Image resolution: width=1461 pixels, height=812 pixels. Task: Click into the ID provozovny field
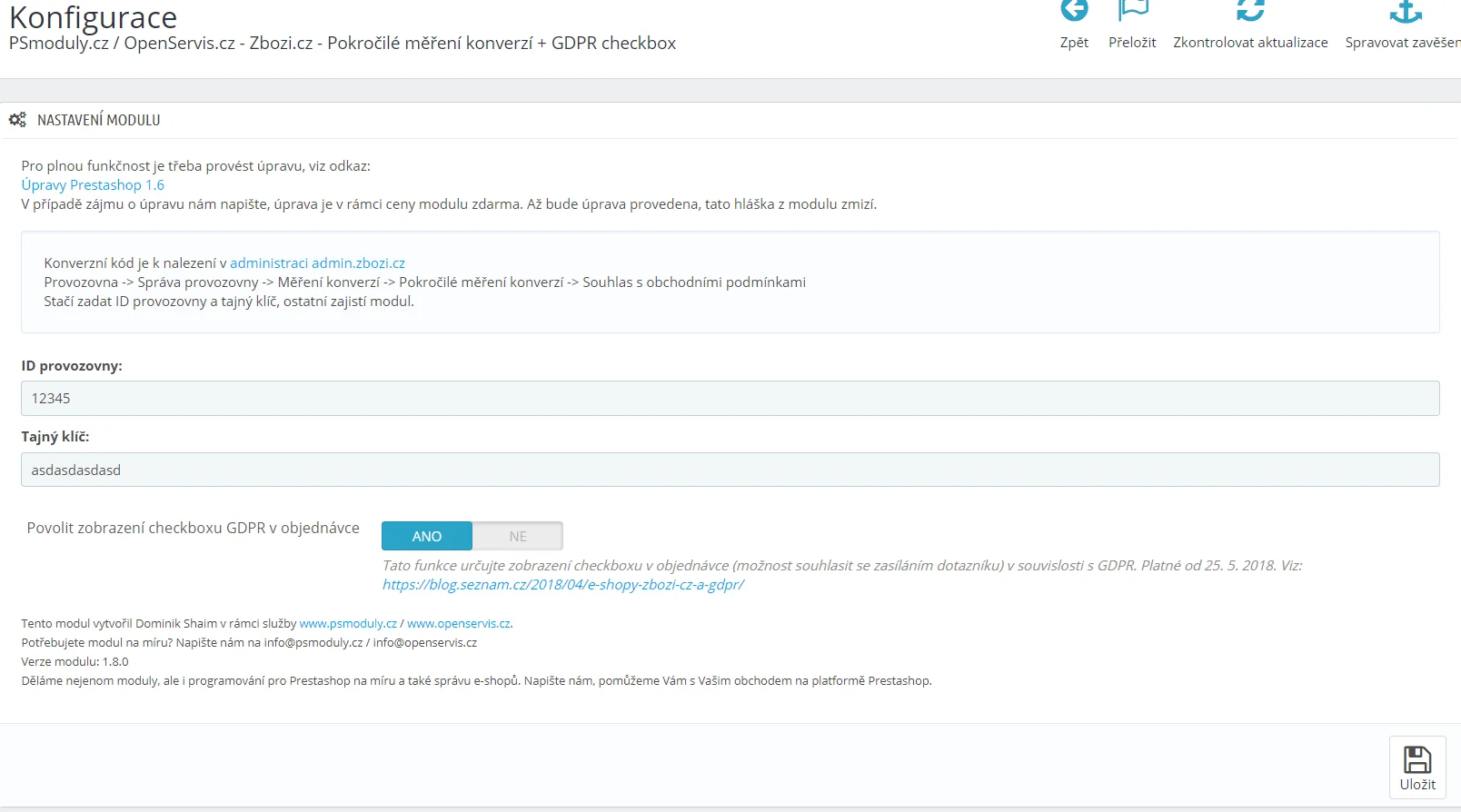pyautogui.click(x=730, y=399)
